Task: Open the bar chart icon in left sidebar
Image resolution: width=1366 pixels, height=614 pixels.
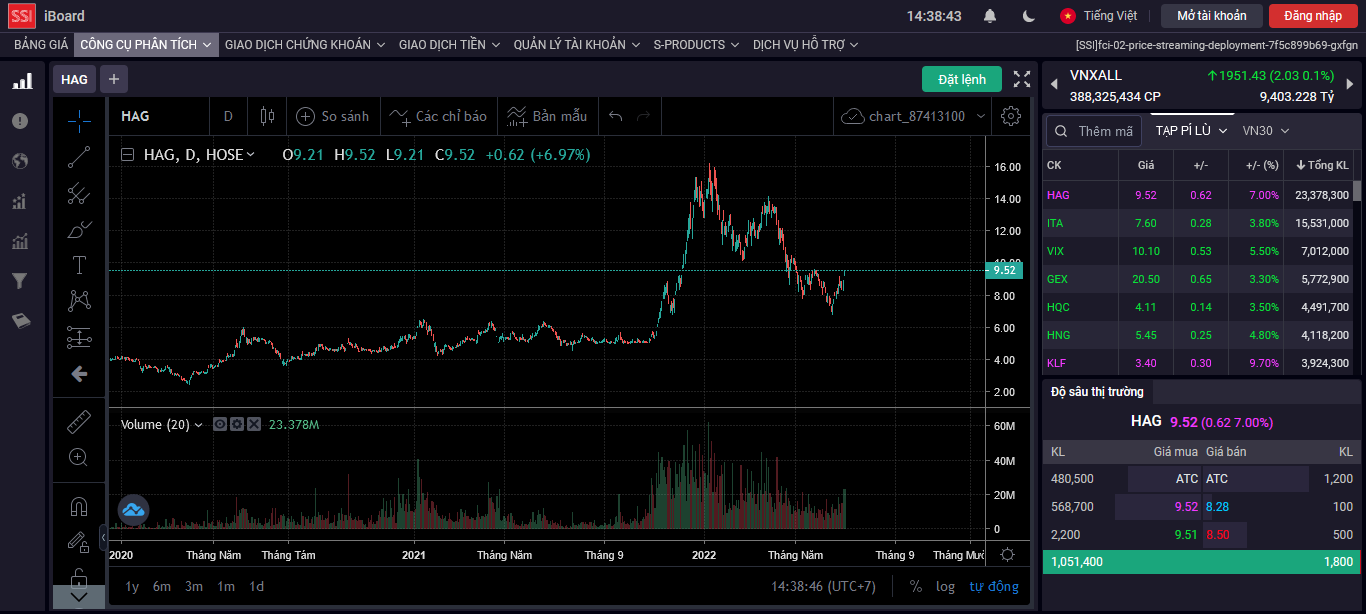Action: (21, 81)
